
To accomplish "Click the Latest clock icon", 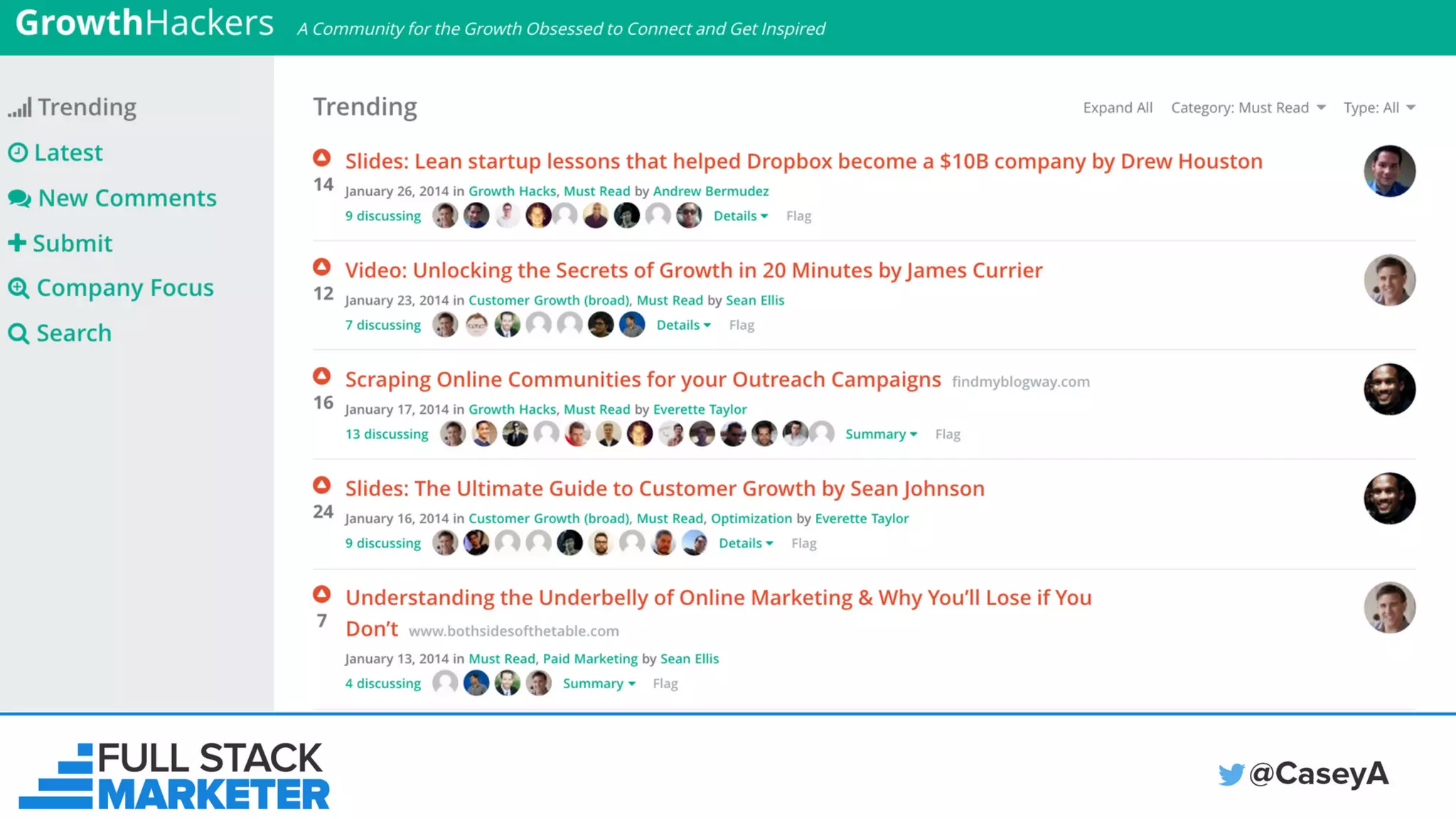I will click(x=18, y=152).
